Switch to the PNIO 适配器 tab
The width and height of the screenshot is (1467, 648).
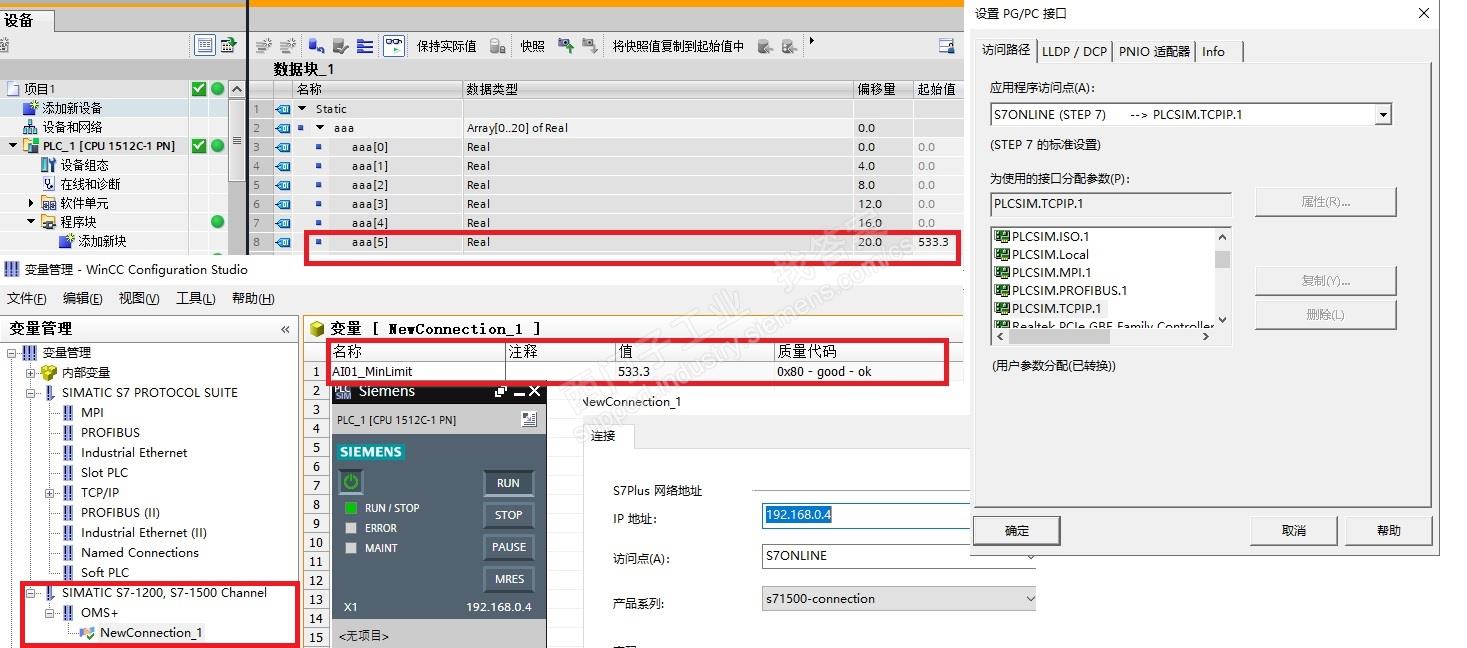coord(1155,52)
